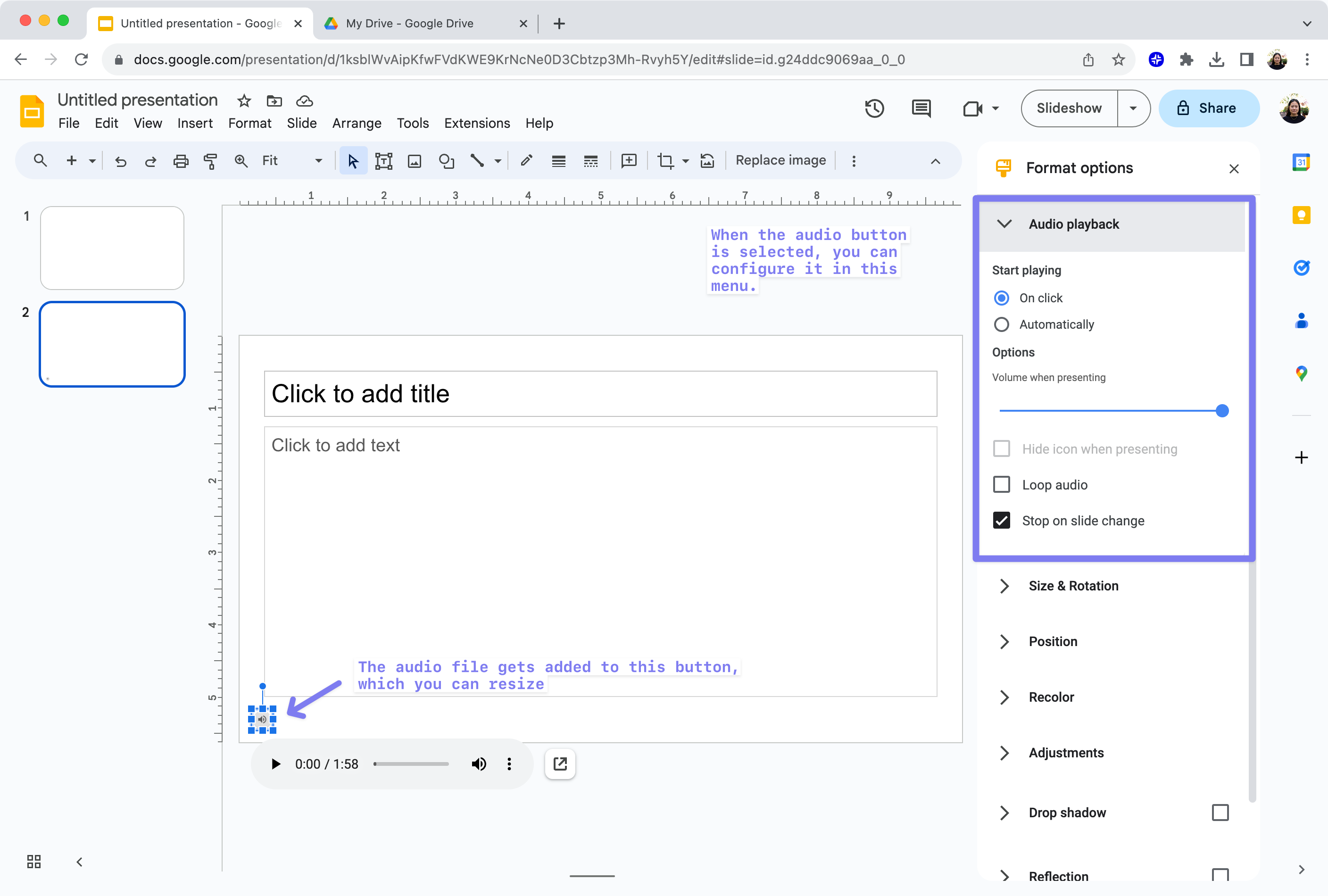Click the search menus magnifier icon
The width and height of the screenshot is (1328, 896).
click(x=40, y=160)
